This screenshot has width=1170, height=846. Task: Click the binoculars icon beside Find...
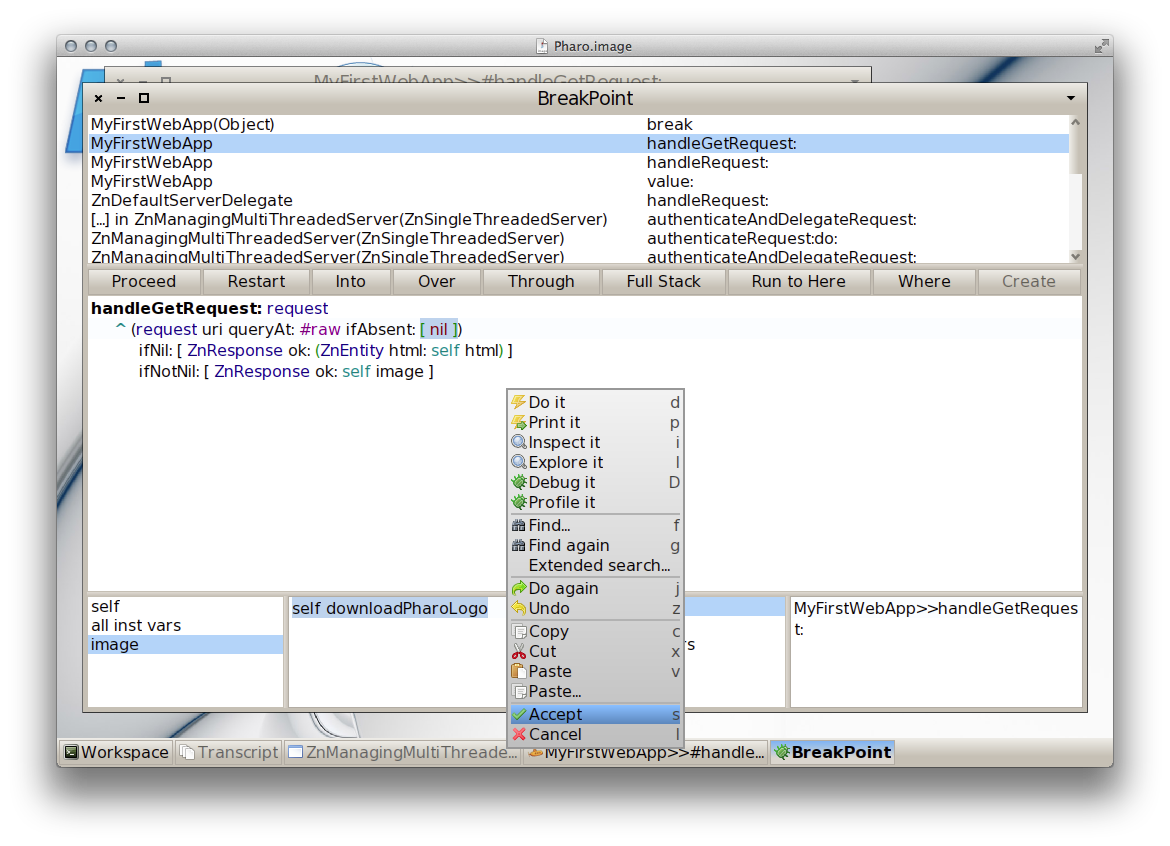click(x=519, y=526)
